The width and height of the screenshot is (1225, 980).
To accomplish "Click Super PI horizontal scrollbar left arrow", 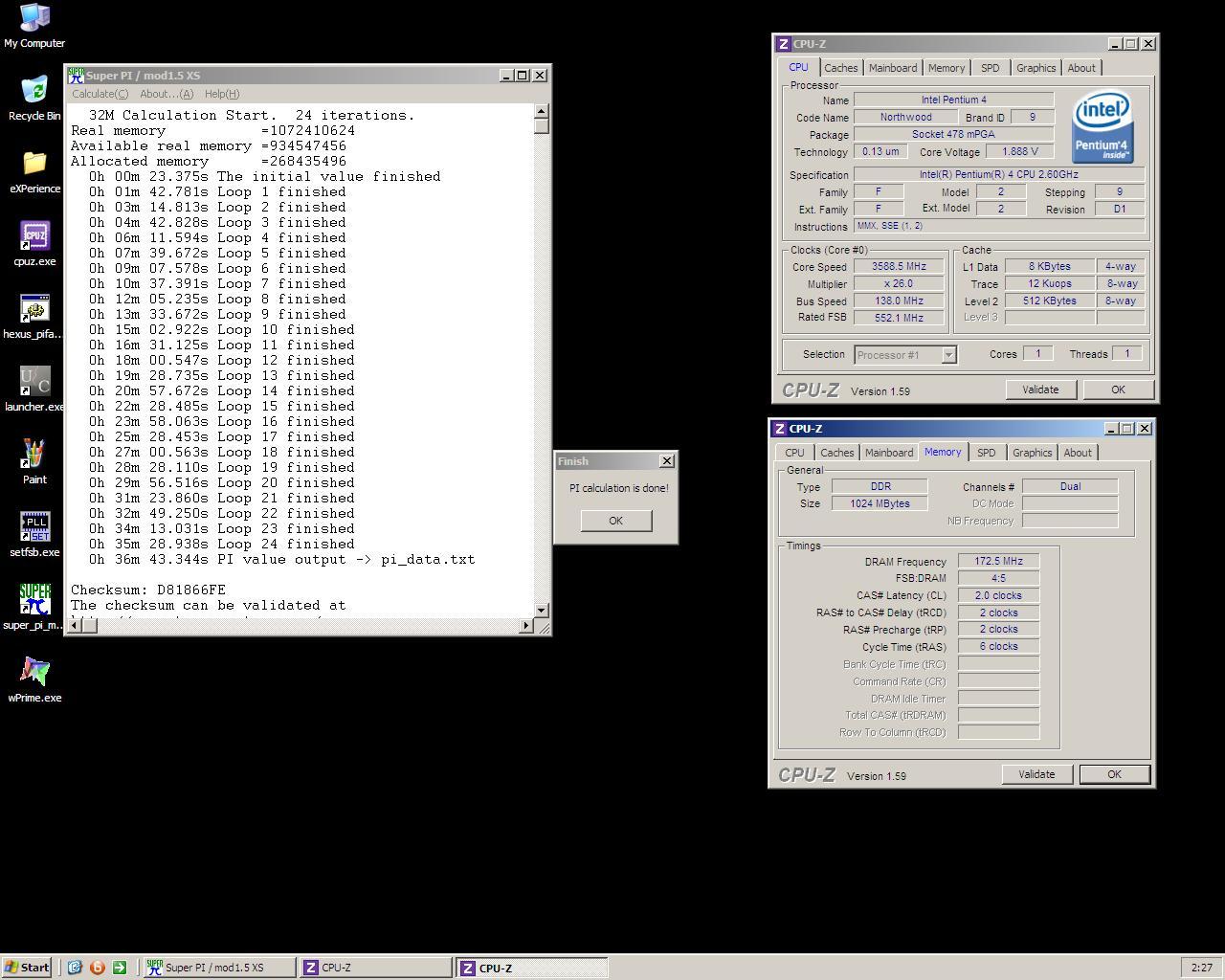I will (73, 626).
